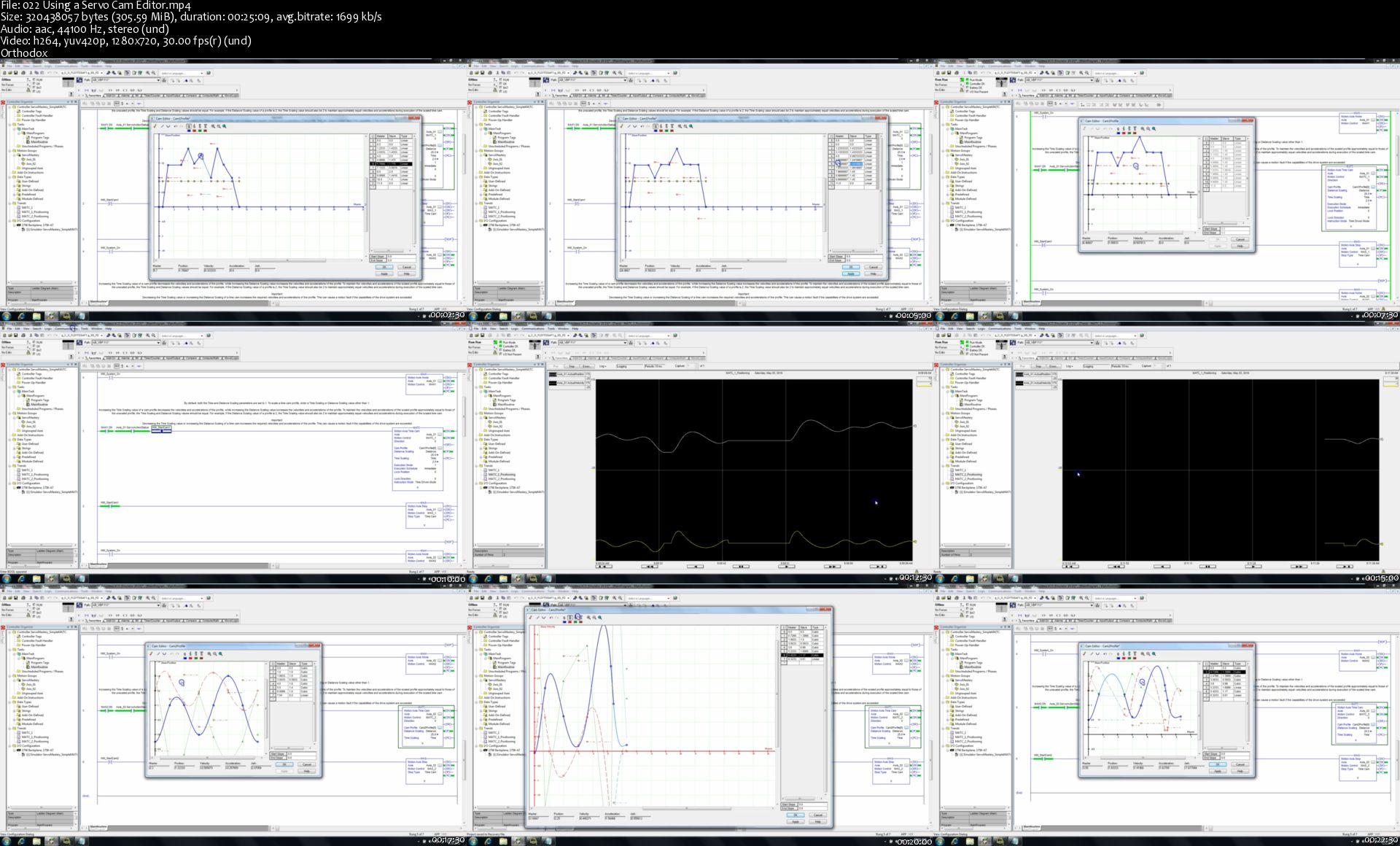Toggle jerk curve display in 00:02:30 Cam Editor
Viewport: 1400px width, 846px height.
pyautogui.click(x=206, y=126)
